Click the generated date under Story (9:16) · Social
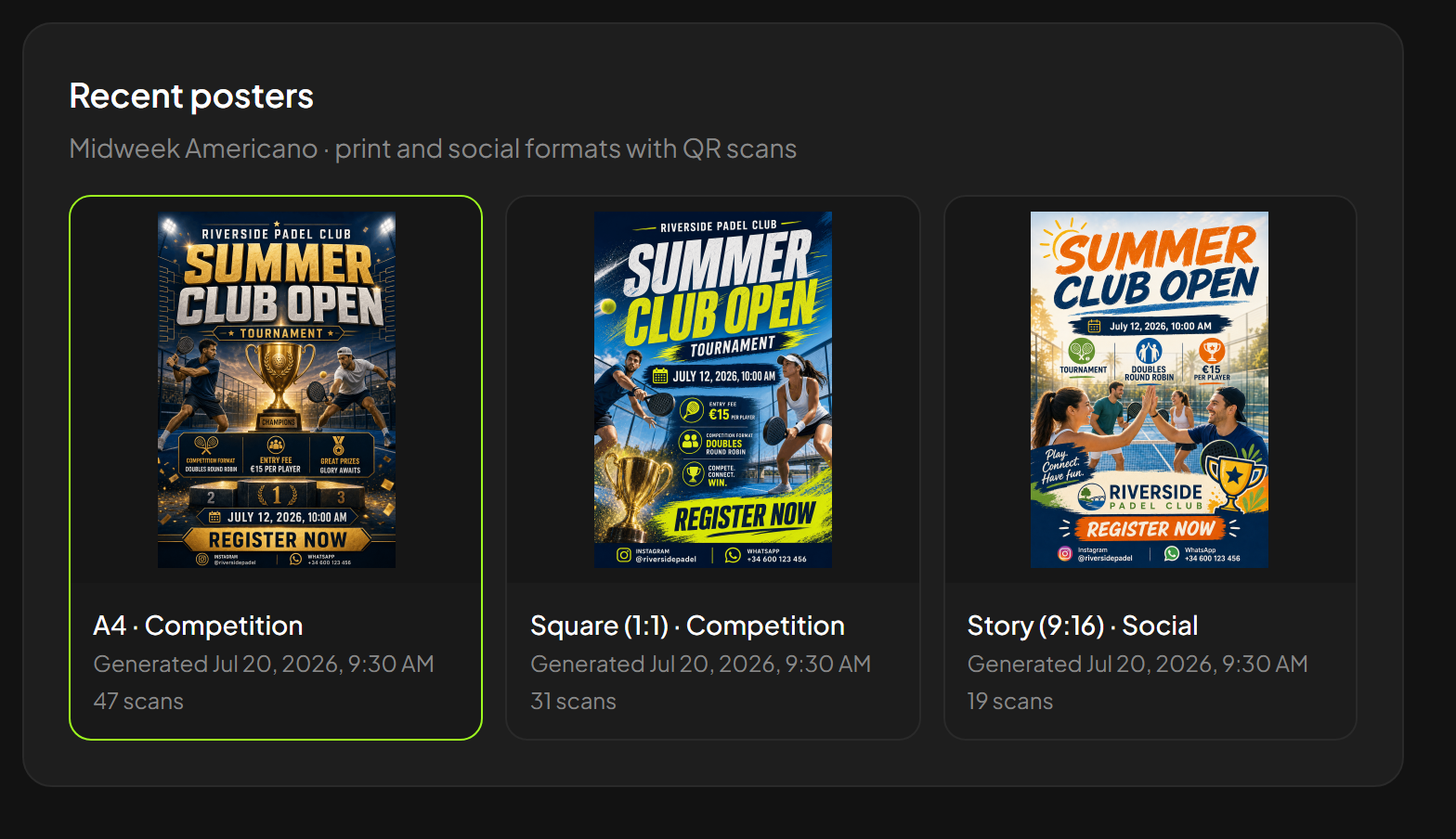This screenshot has height=839, width=1456. [1137, 665]
